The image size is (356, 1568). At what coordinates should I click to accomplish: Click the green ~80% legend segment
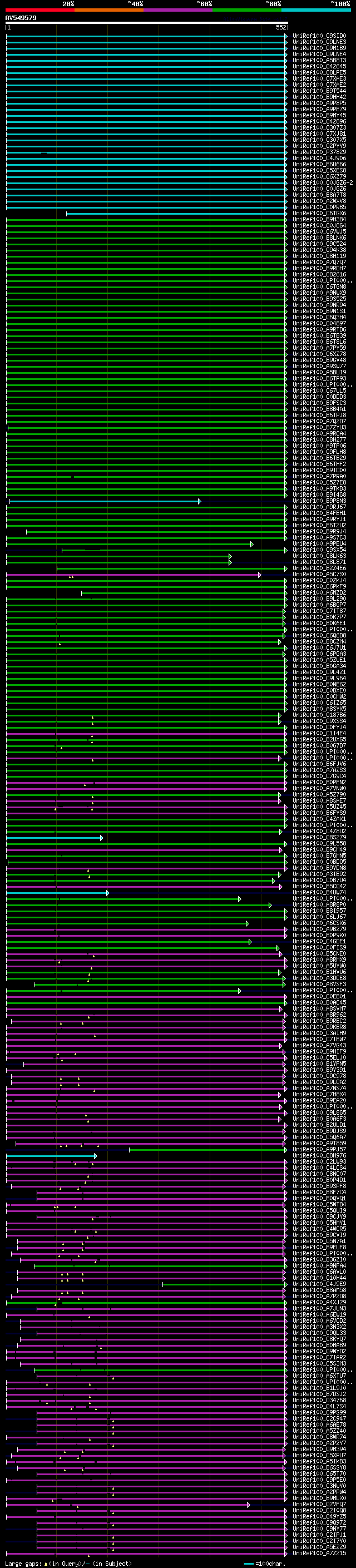point(247,10)
